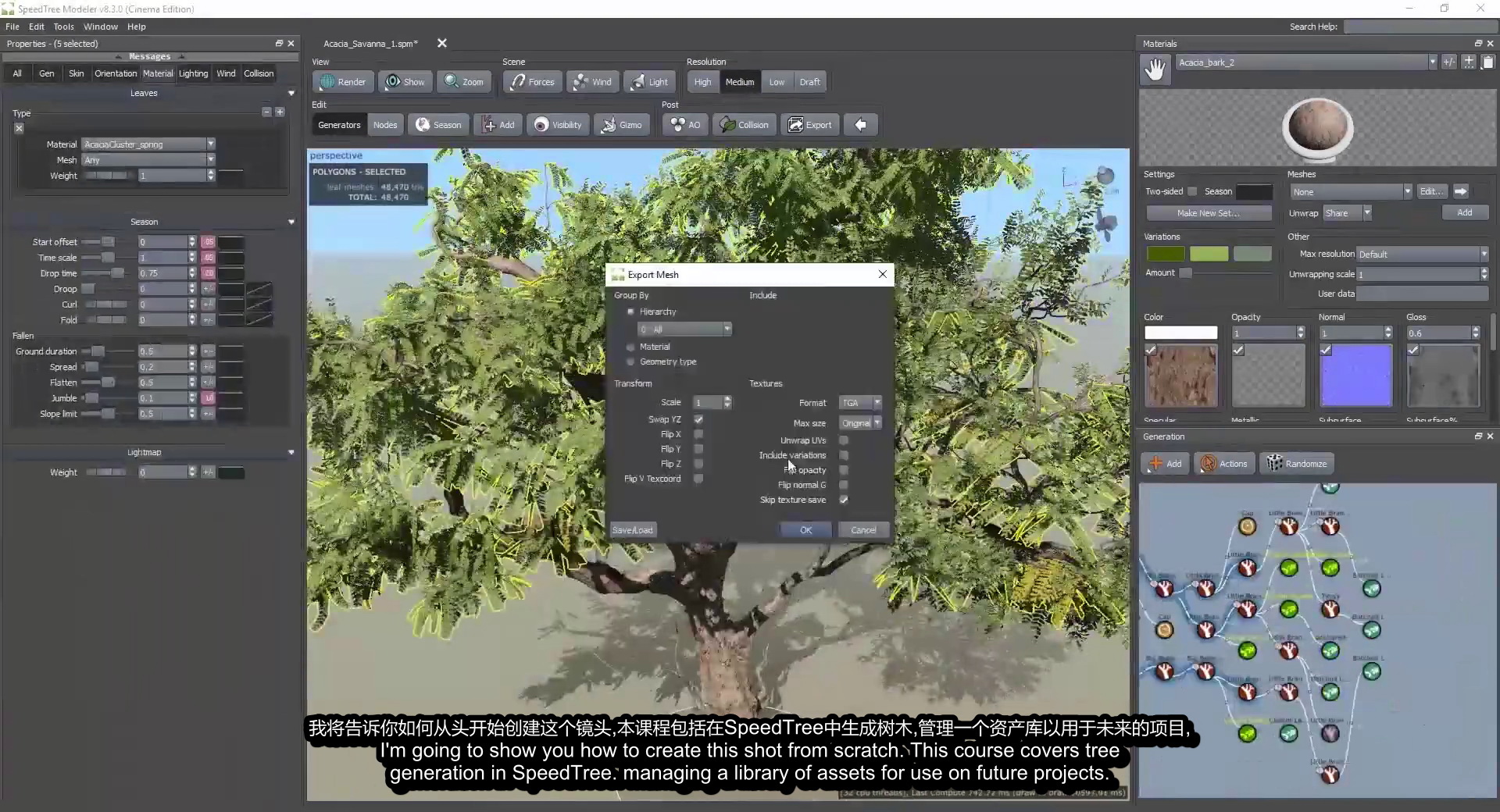The height and width of the screenshot is (812, 1500).
Task: Open the texture Format dropdown
Action: click(860, 403)
